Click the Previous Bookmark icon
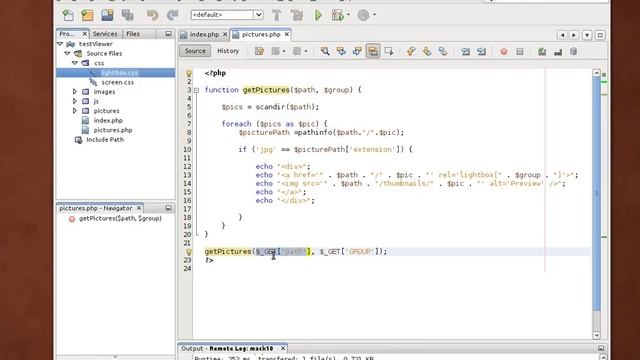 click(411, 51)
